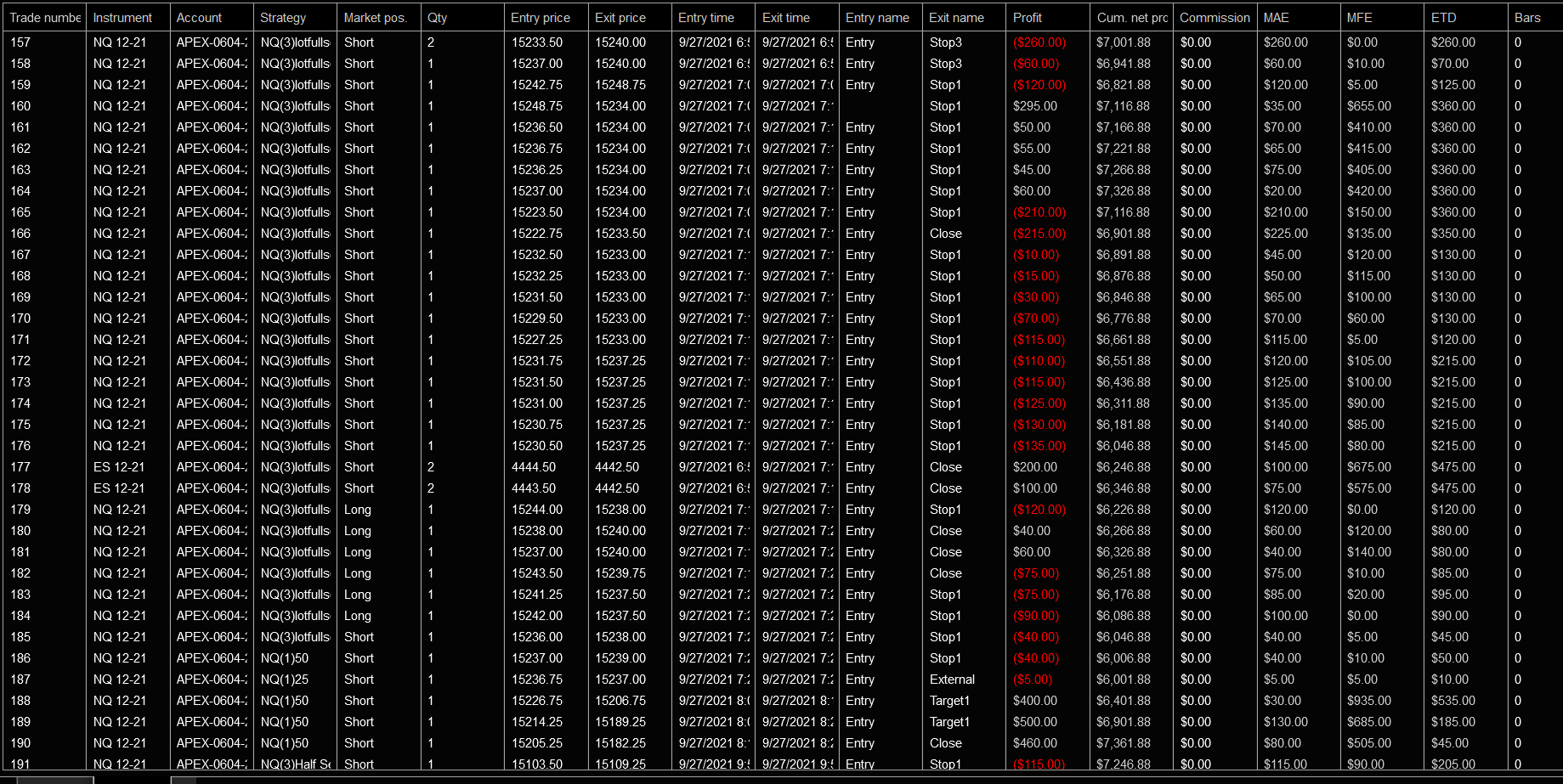
Task: Click MFE $675.00 in trade 177
Action: pyautogui.click(x=1369, y=467)
